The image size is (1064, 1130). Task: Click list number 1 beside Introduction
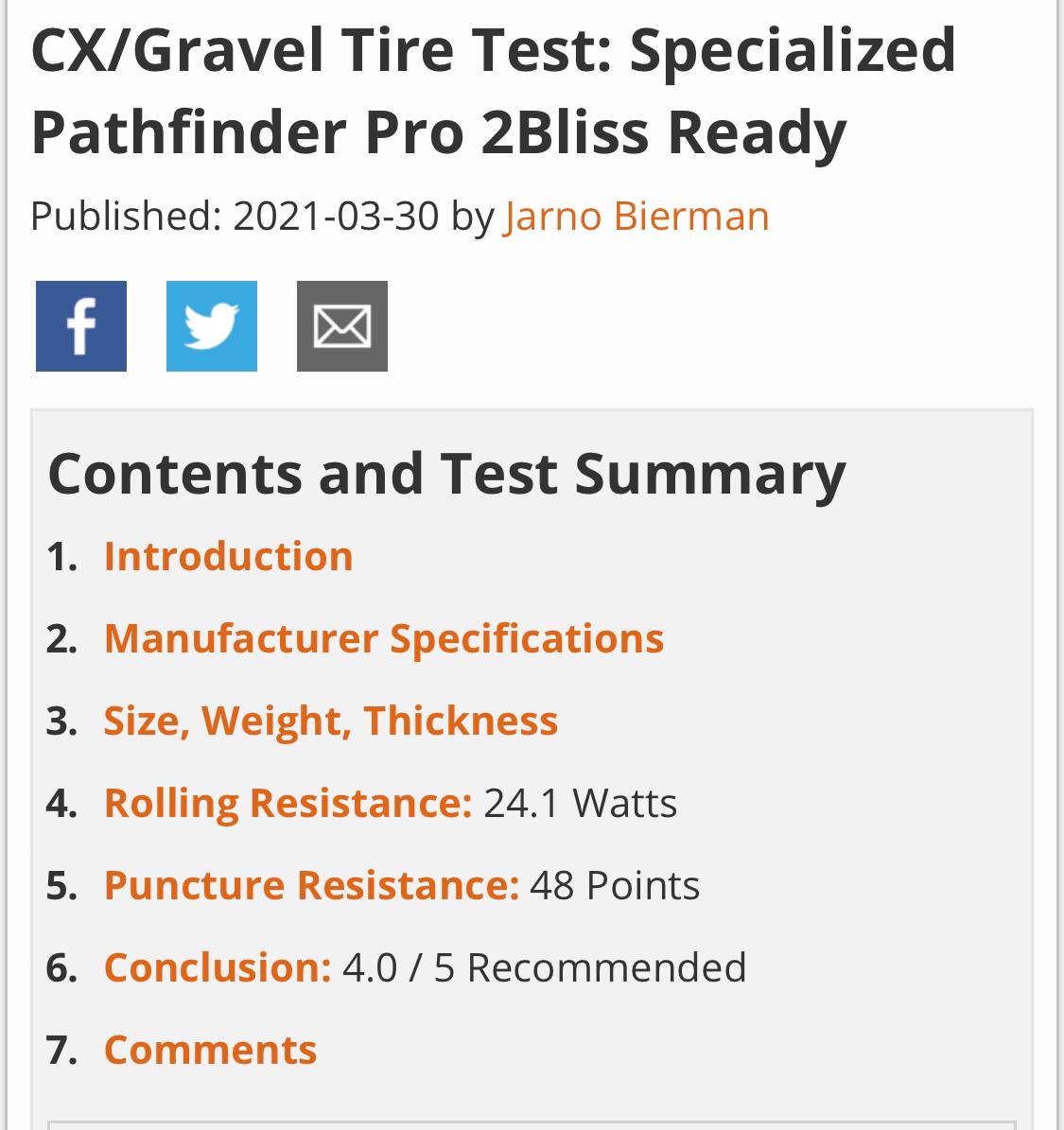pyautogui.click(x=61, y=557)
